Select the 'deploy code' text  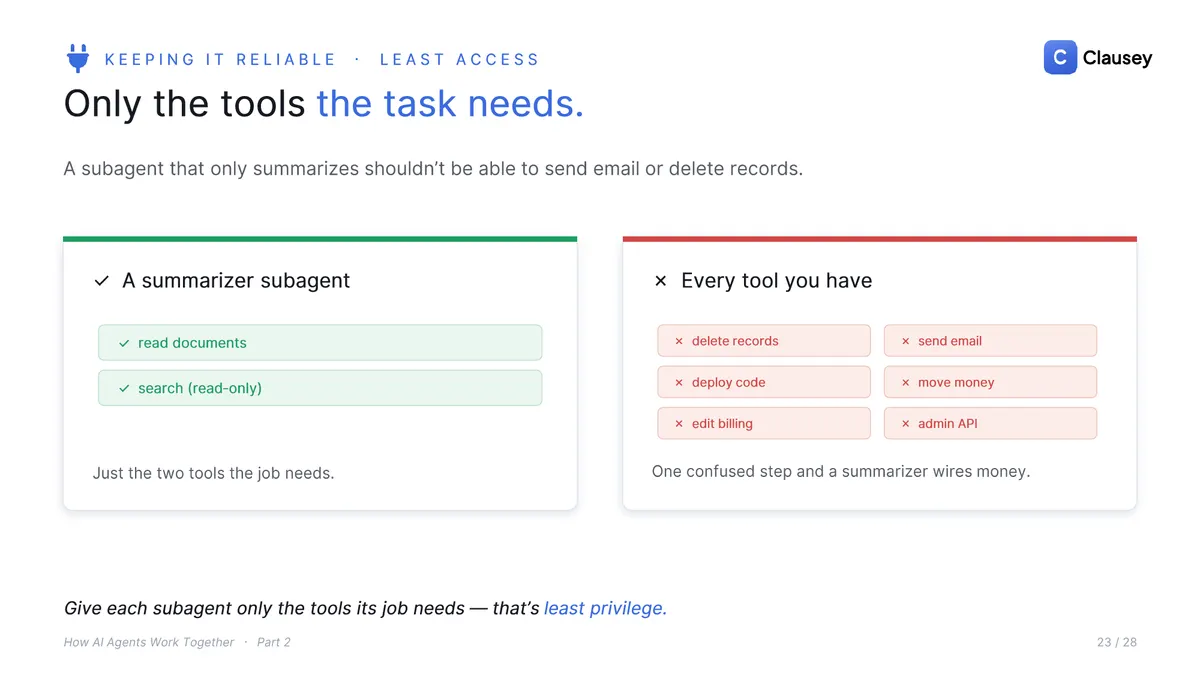tap(728, 383)
